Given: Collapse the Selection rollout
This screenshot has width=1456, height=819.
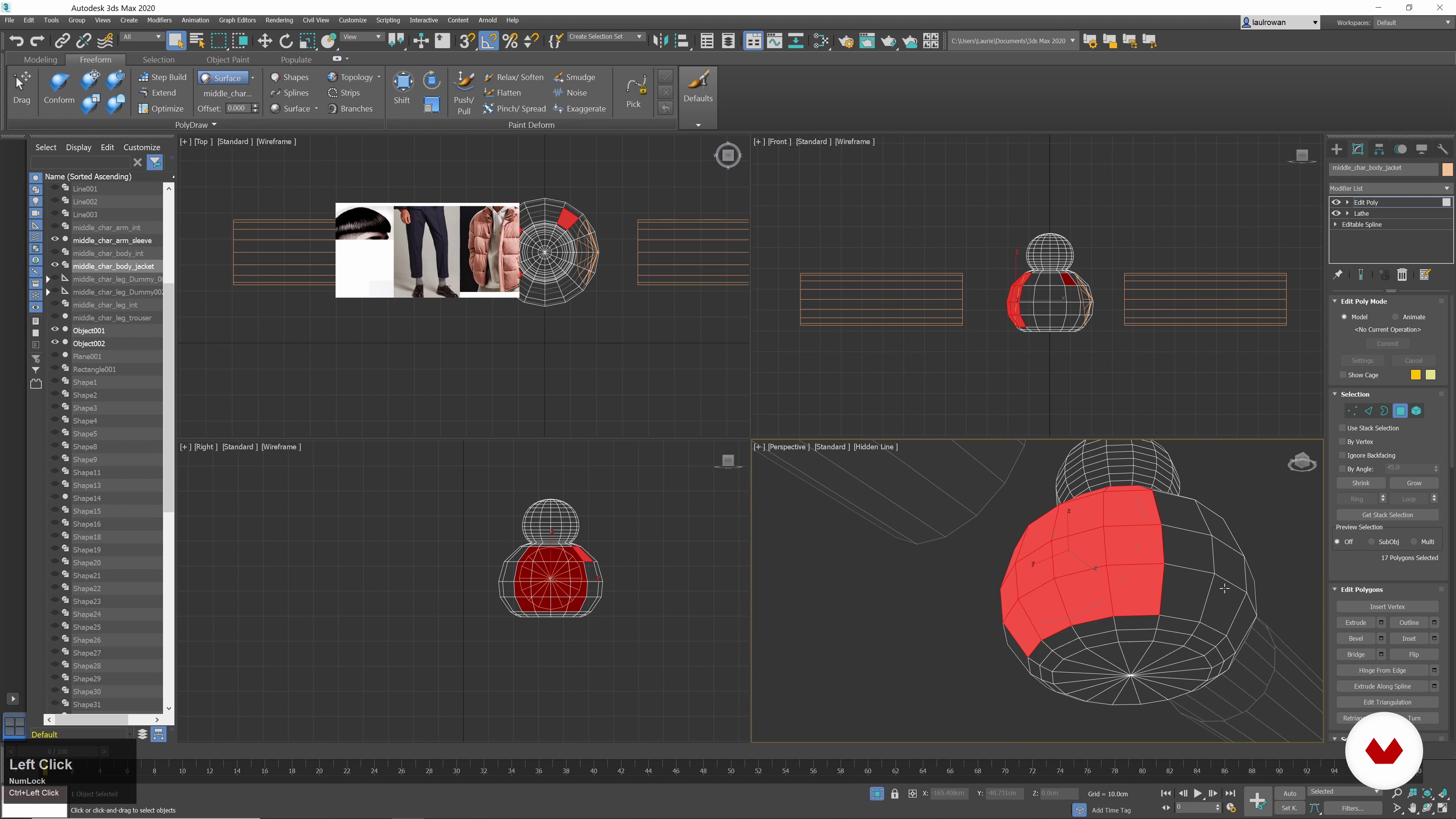Looking at the screenshot, I should point(1335,394).
